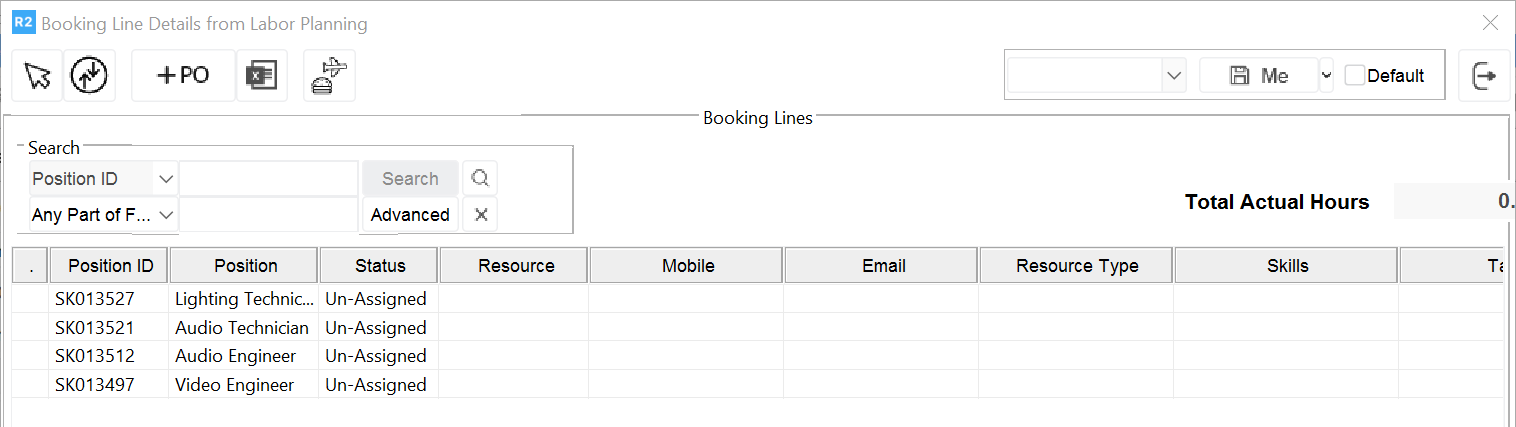Click the exit door icon
1516x427 pixels.
click(1484, 76)
